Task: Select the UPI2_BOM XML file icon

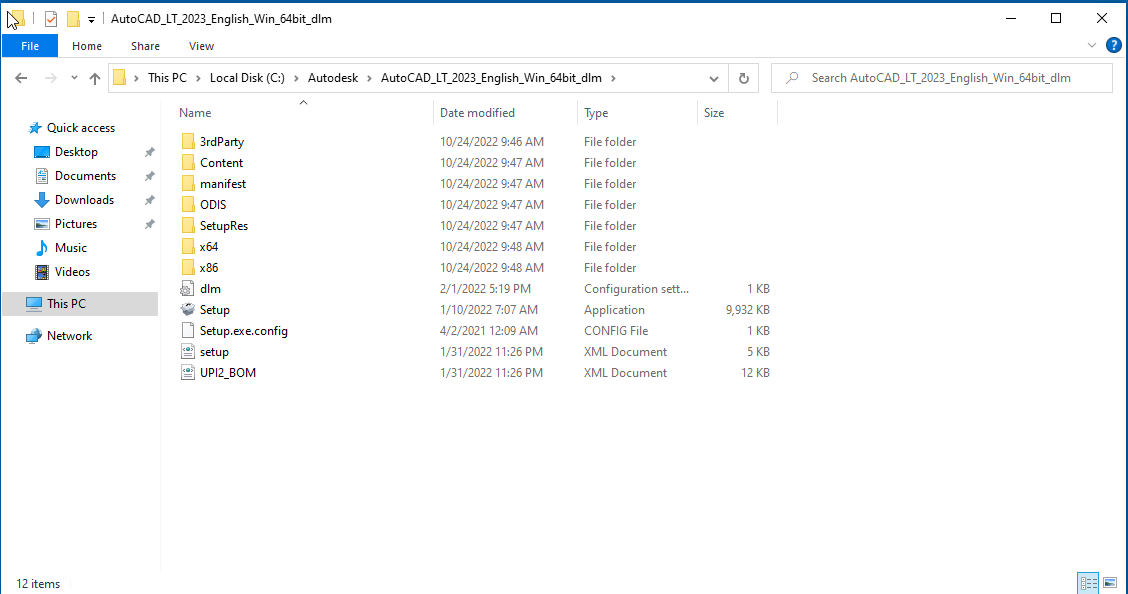Action: click(x=188, y=373)
